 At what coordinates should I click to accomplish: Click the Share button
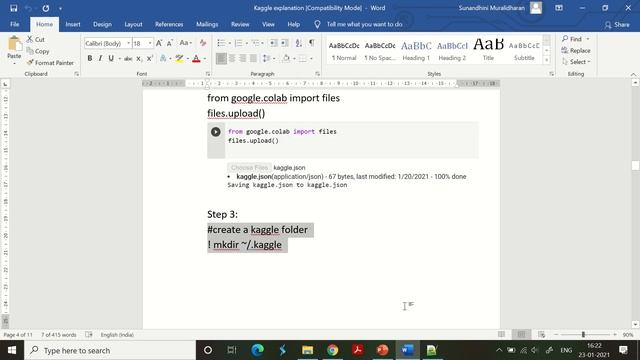pyautogui.click(x=617, y=24)
